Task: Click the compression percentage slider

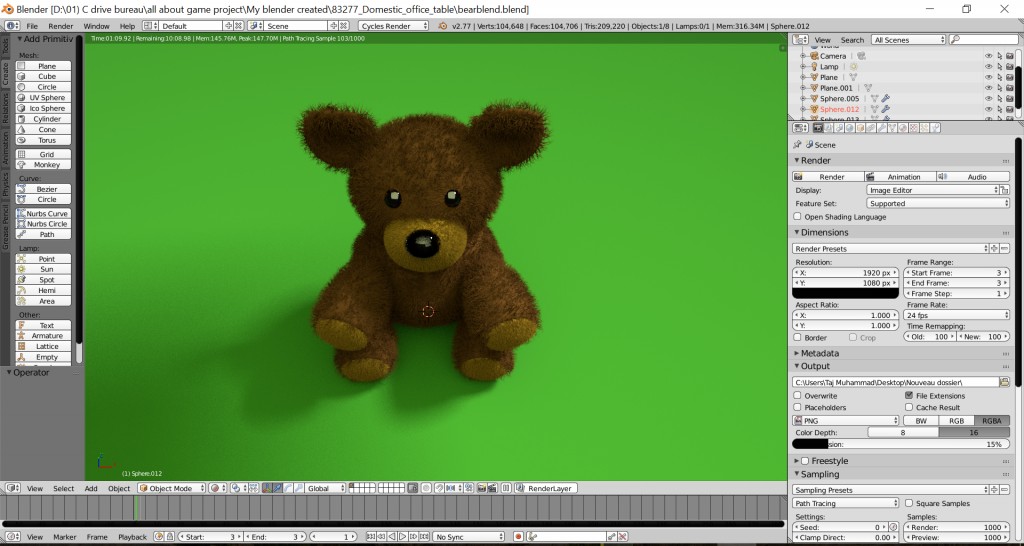Action: (901, 443)
